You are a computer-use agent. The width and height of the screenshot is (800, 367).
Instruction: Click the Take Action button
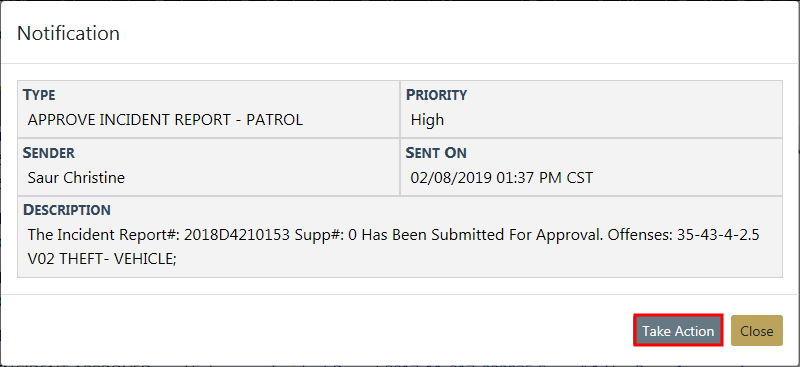tap(678, 331)
